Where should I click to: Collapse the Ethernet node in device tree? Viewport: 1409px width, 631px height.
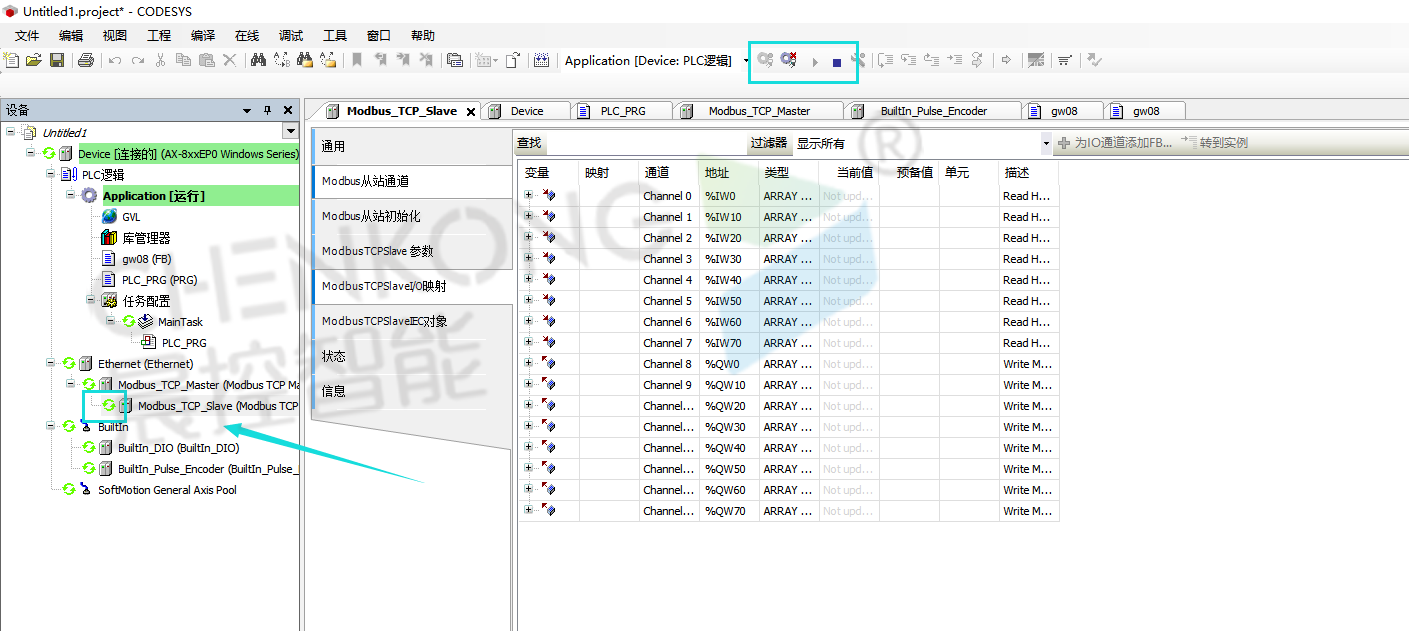[51, 364]
